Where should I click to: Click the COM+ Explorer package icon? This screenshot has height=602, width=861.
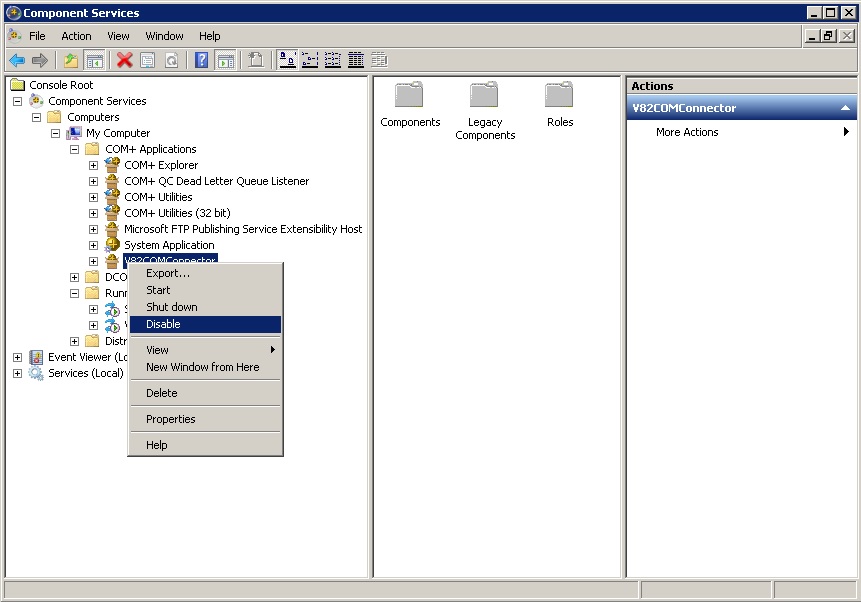point(112,164)
